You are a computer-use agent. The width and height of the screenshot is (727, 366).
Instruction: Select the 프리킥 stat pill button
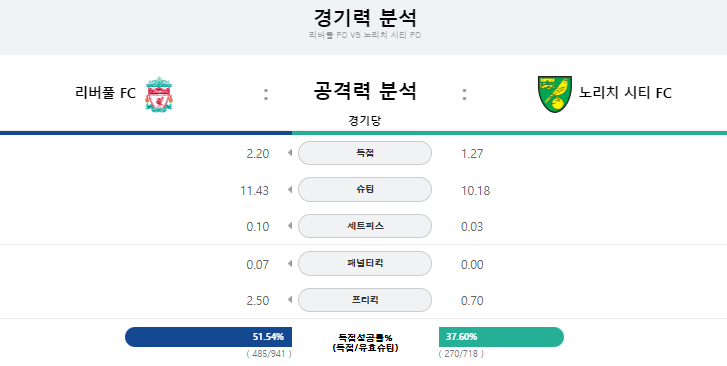click(365, 300)
